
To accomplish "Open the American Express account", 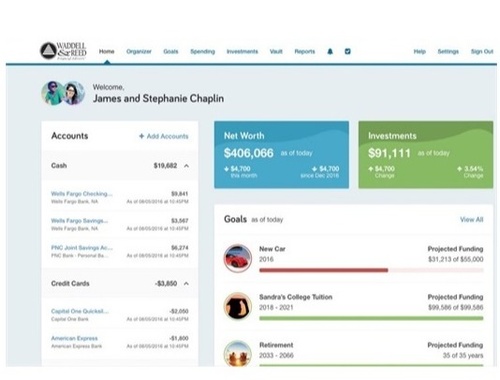I will tap(74, 338).
